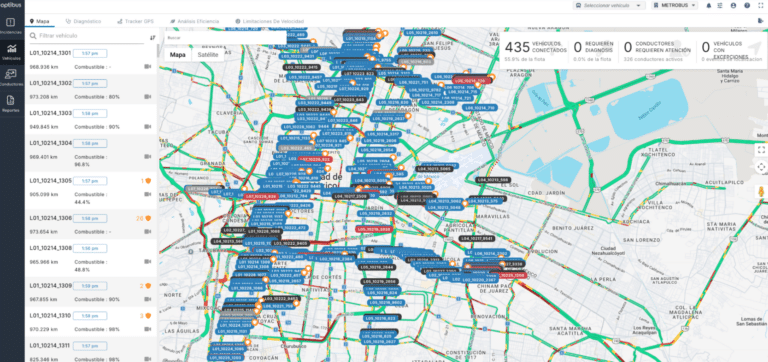
Task: Click the time badge of L01_10214_1311
Action: (x=90, y=346)
